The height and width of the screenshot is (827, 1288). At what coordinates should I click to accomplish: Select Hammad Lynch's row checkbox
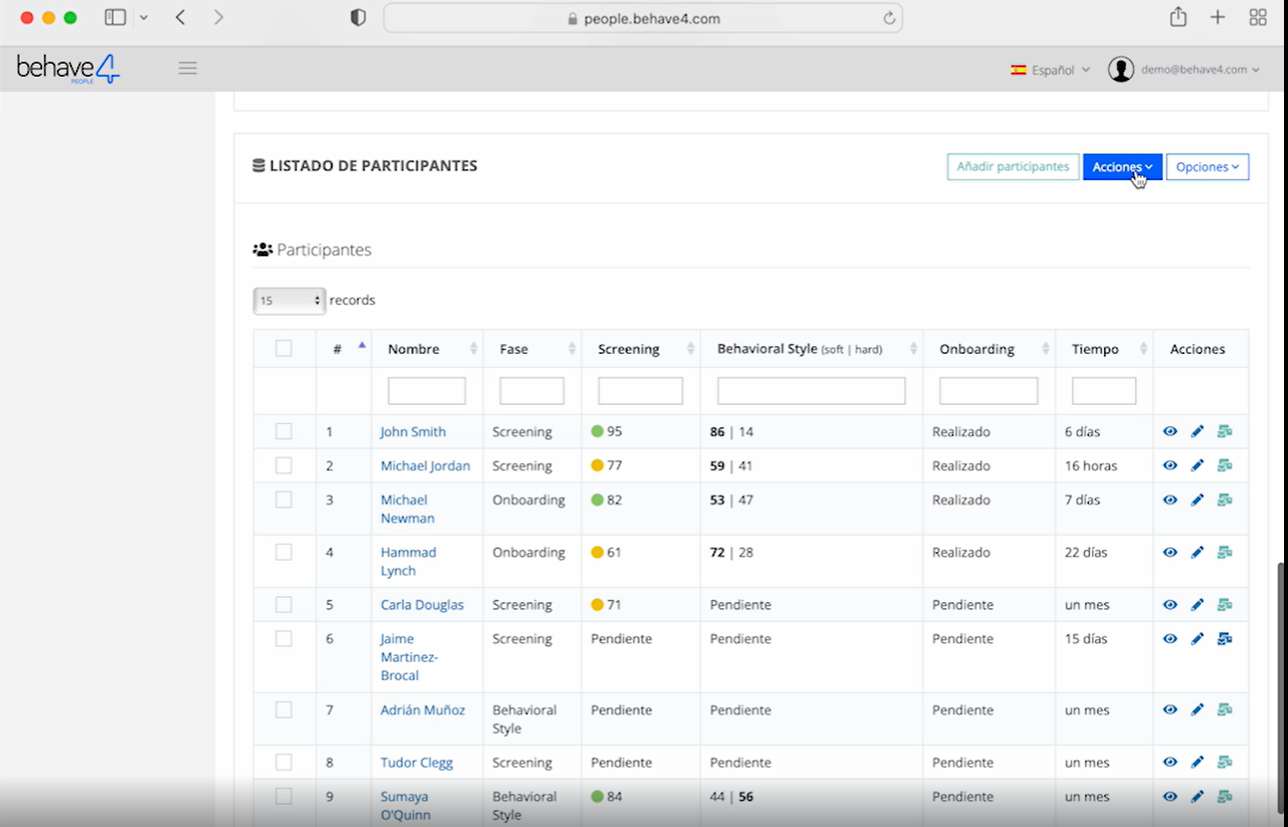pyautogui.click(x=284, y=551)
